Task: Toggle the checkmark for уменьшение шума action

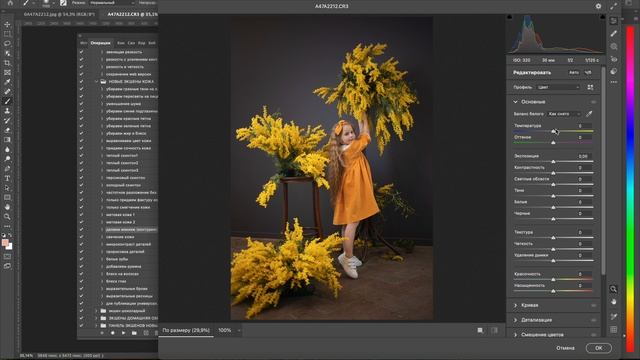Action: tap(82, 104)
